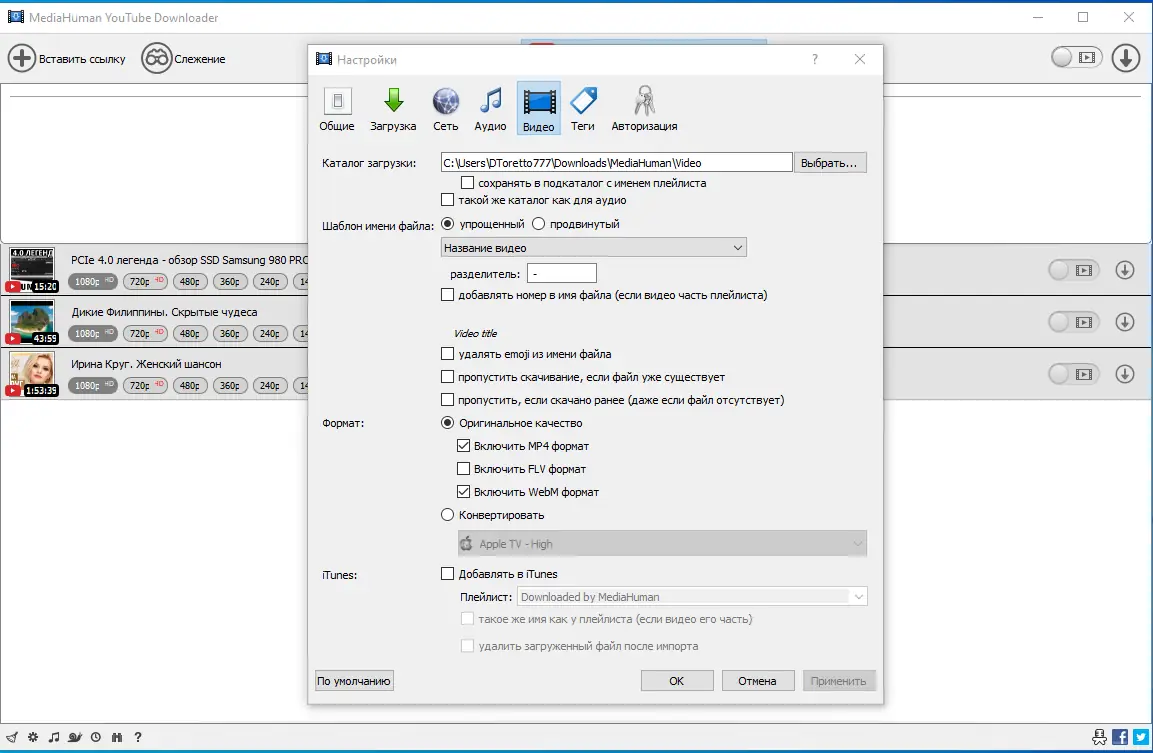Viewport: 1153px width, 753px height.
Task: Select Оригинальное качество radio button
Action: (447, 422)
